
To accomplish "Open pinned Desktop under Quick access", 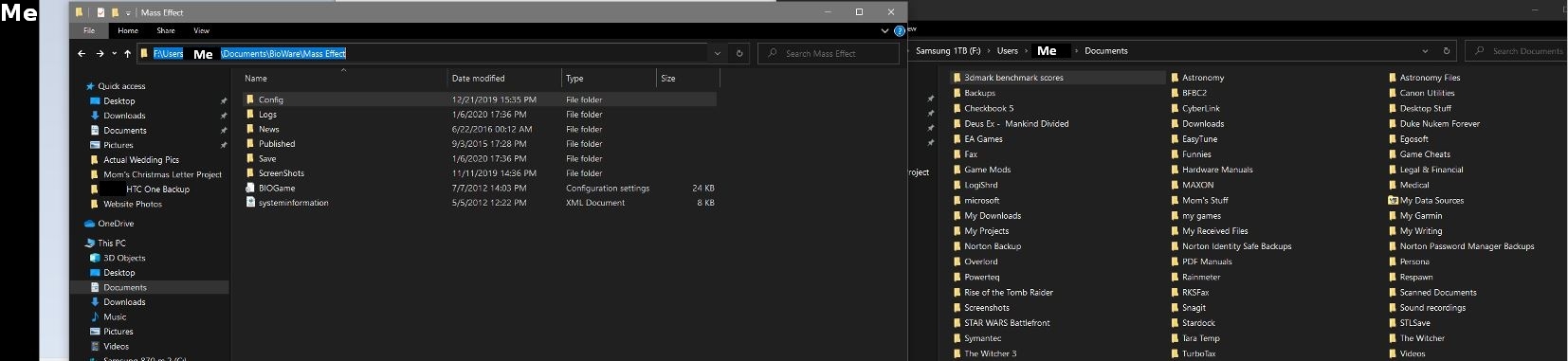I will pos(119,100).
